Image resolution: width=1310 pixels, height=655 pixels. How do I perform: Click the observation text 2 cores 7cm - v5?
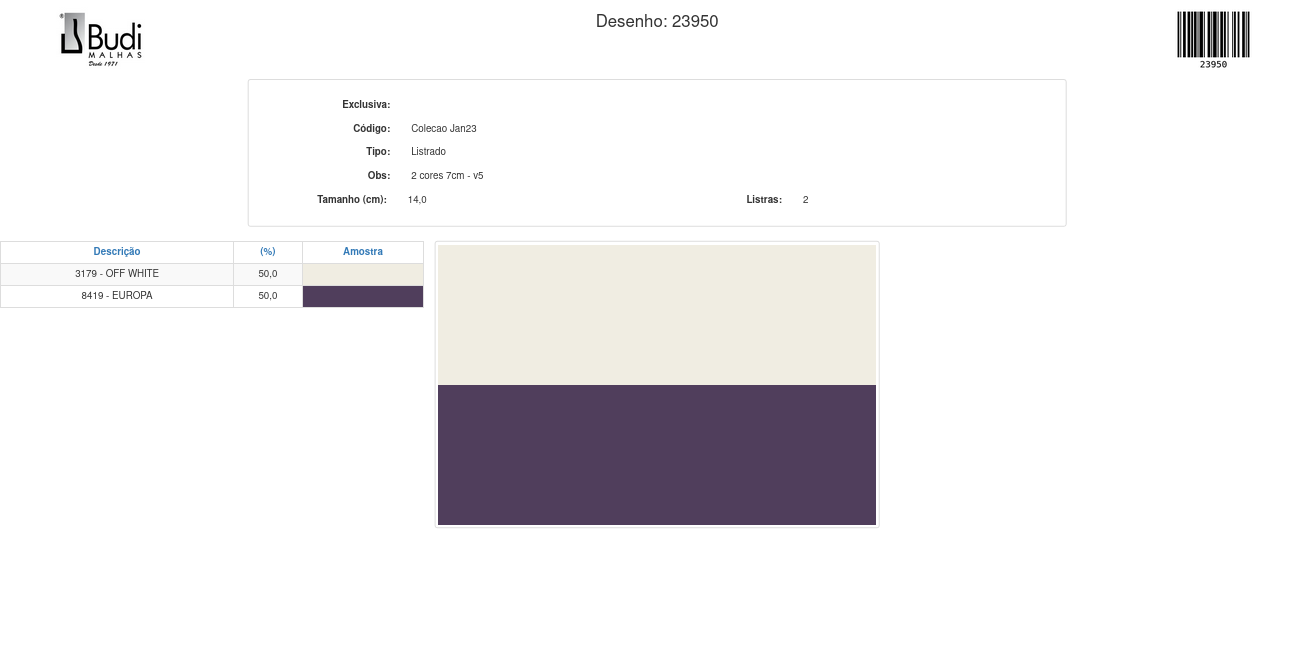tap(447, 176)
